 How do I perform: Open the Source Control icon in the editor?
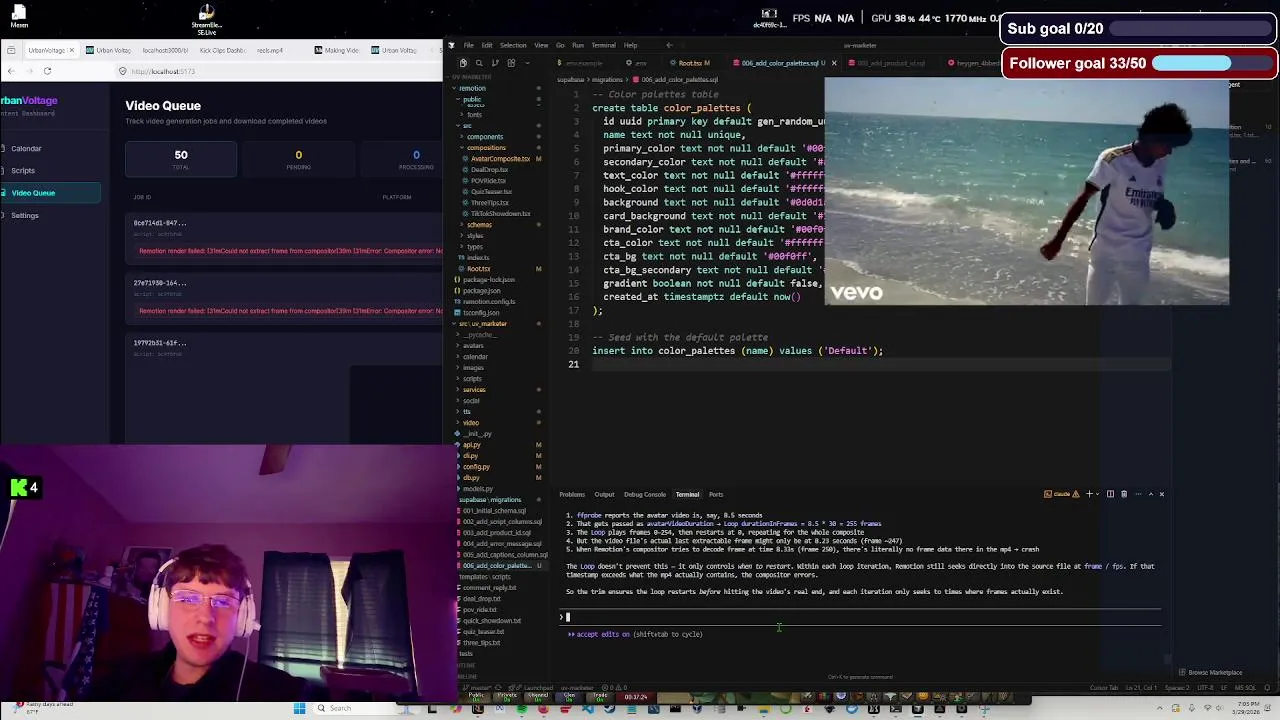[495, 63]
